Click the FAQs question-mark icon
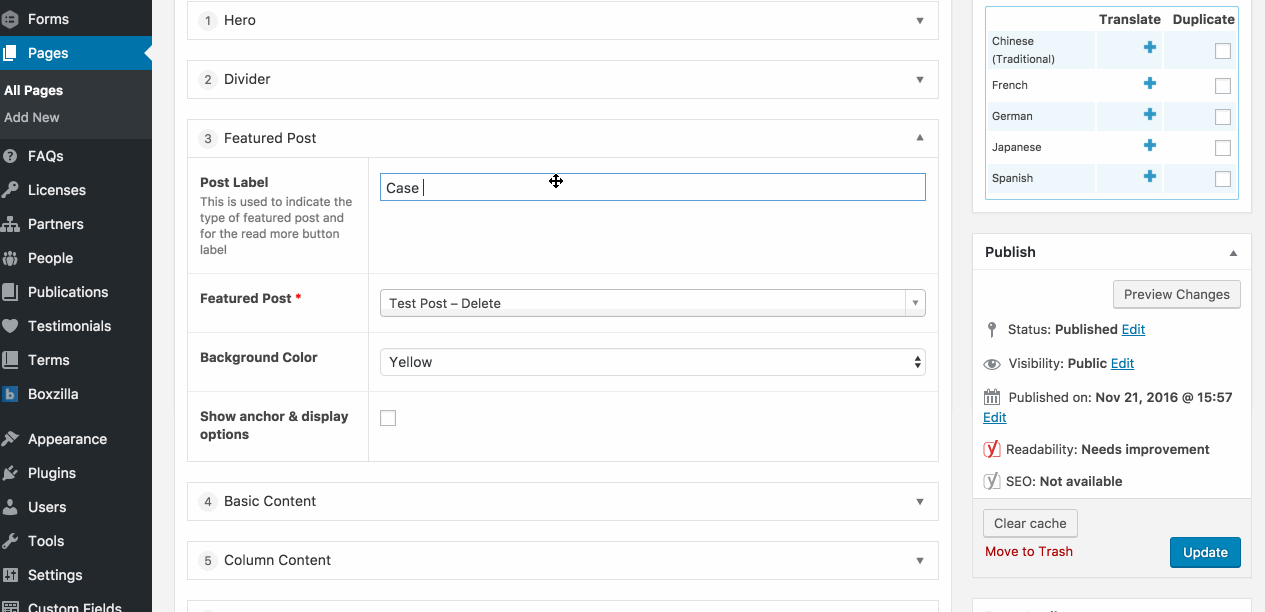Image resolution: width=1265 pixels, height=612 pixels. pos(10,156)
